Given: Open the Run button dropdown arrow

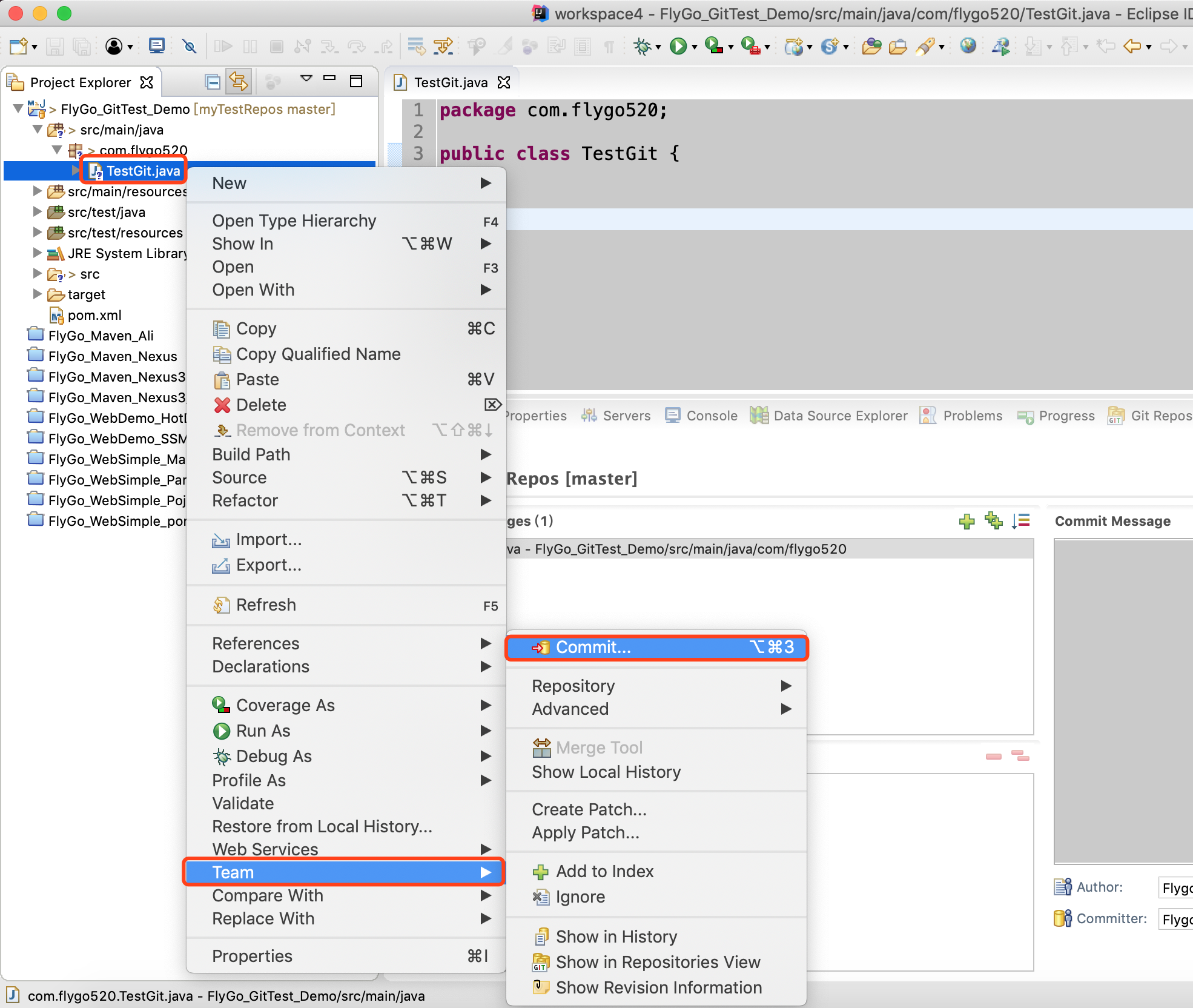Looking at the screenshot, I should 695,47.
